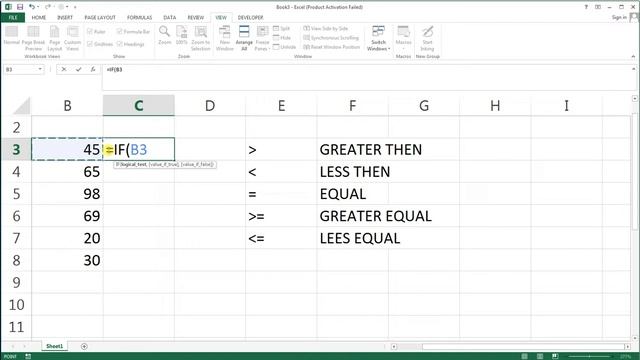Cancel the formula entry (X)
Image resolution: width=640 pixels, height=360 pixels.
64,69
